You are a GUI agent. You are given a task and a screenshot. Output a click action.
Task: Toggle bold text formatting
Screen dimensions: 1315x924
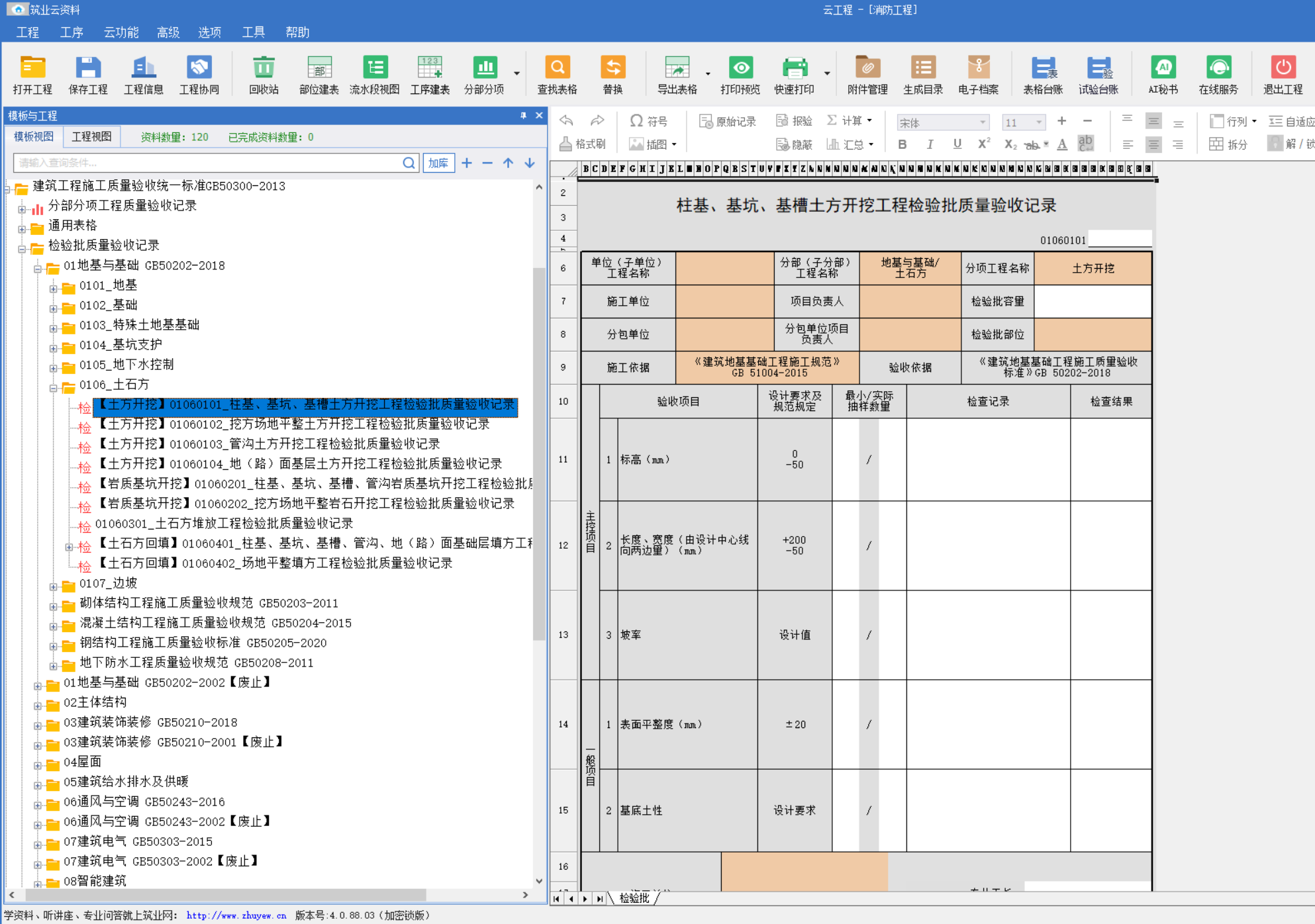(902, 144)
